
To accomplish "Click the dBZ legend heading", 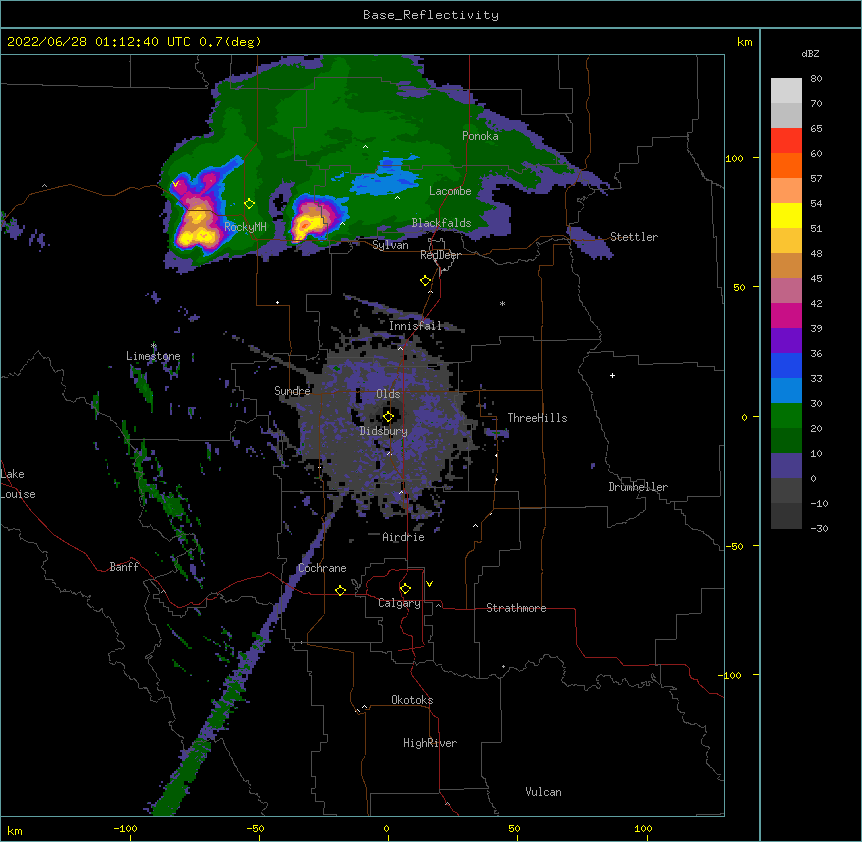I will pos(810,53).
